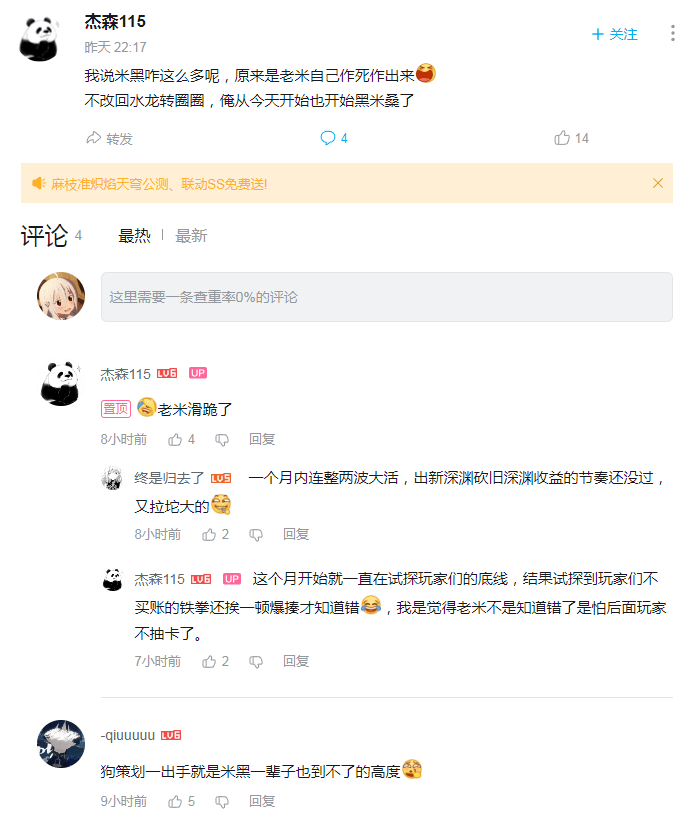This screenshot has height=827, width=691.
Task: Follow 杰森115 with the 关注 button
Action: (x=615, y=34)
